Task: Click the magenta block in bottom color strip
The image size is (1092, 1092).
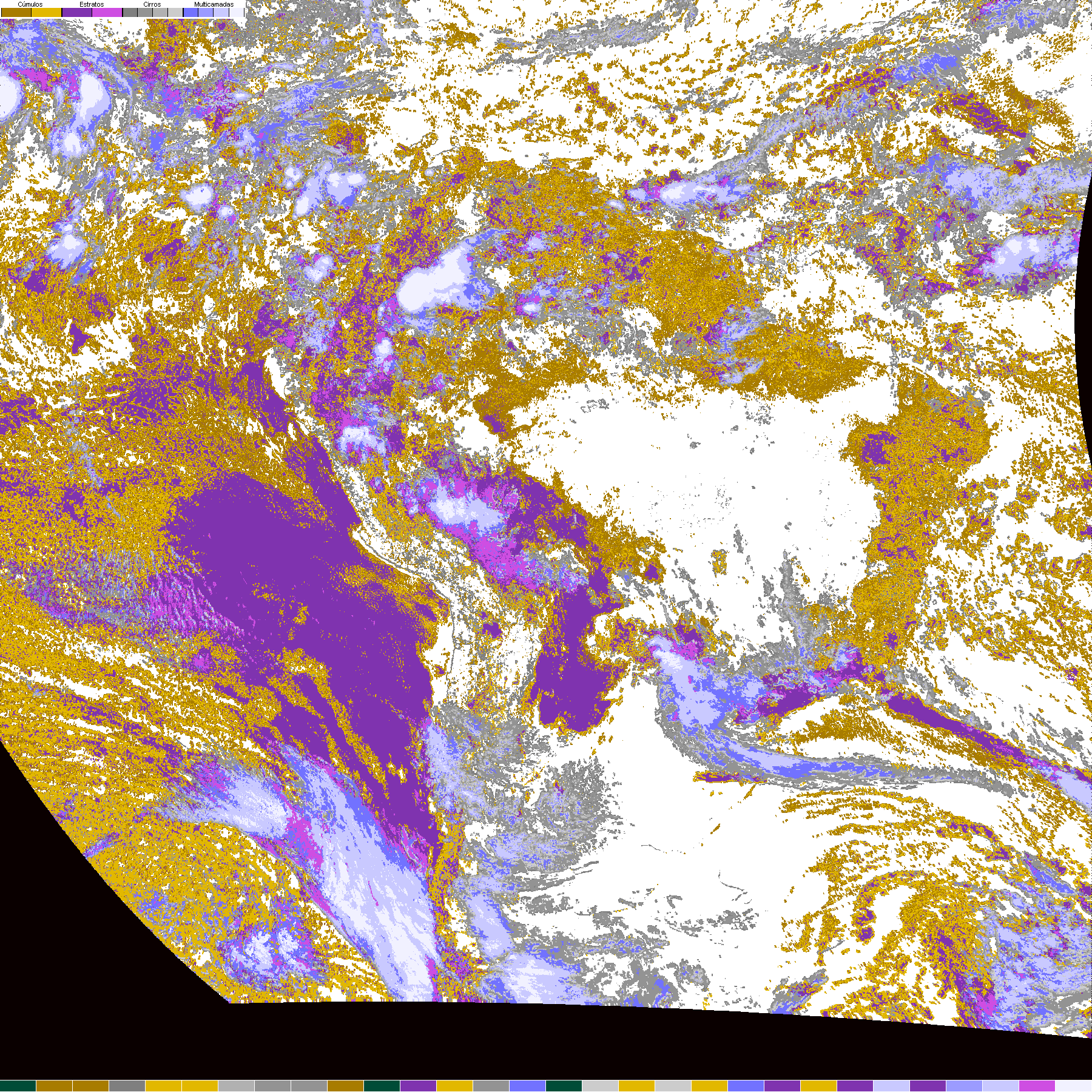Action: point(1037,1086)
